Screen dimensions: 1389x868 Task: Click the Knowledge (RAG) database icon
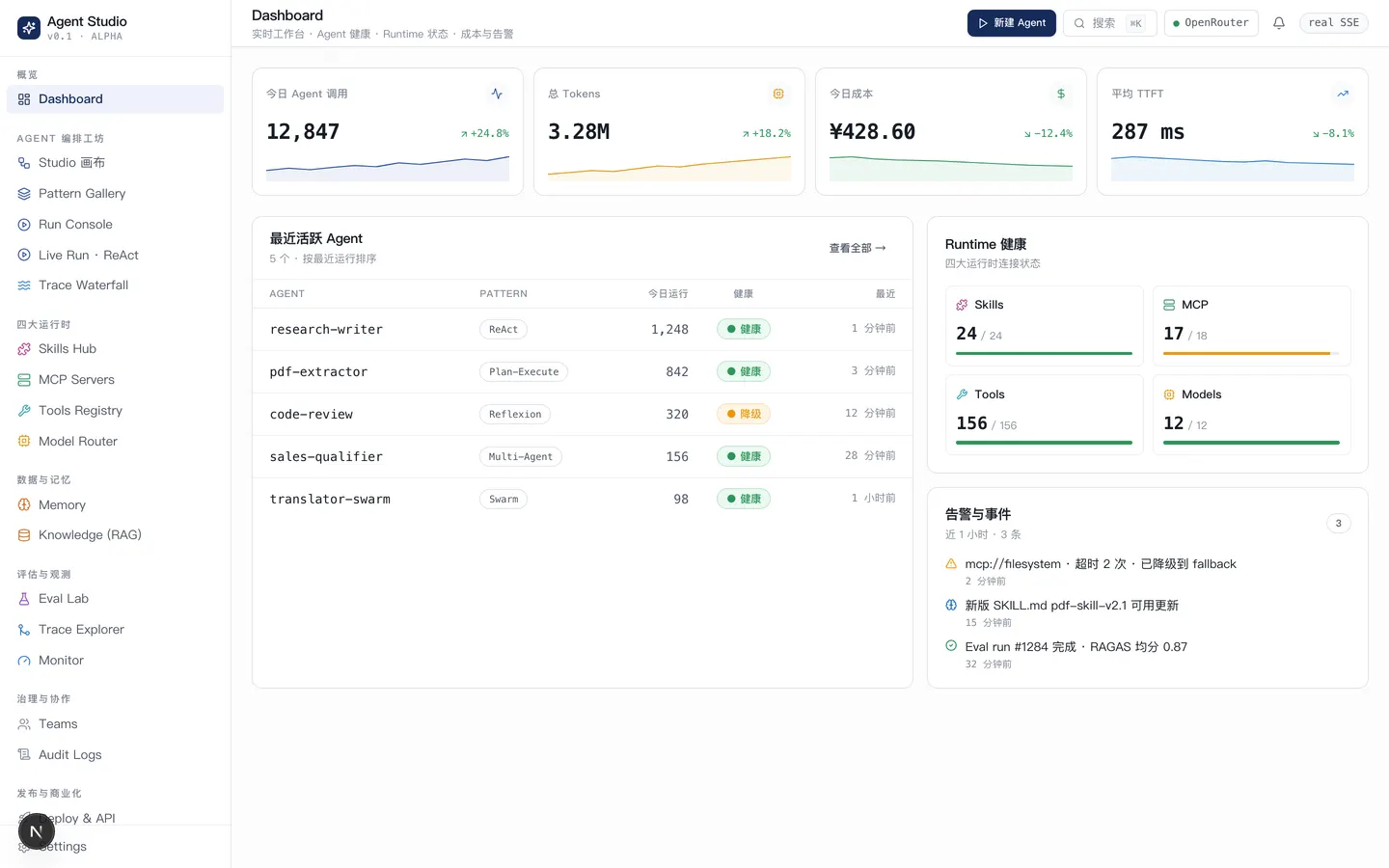click(x=24, y=535)
